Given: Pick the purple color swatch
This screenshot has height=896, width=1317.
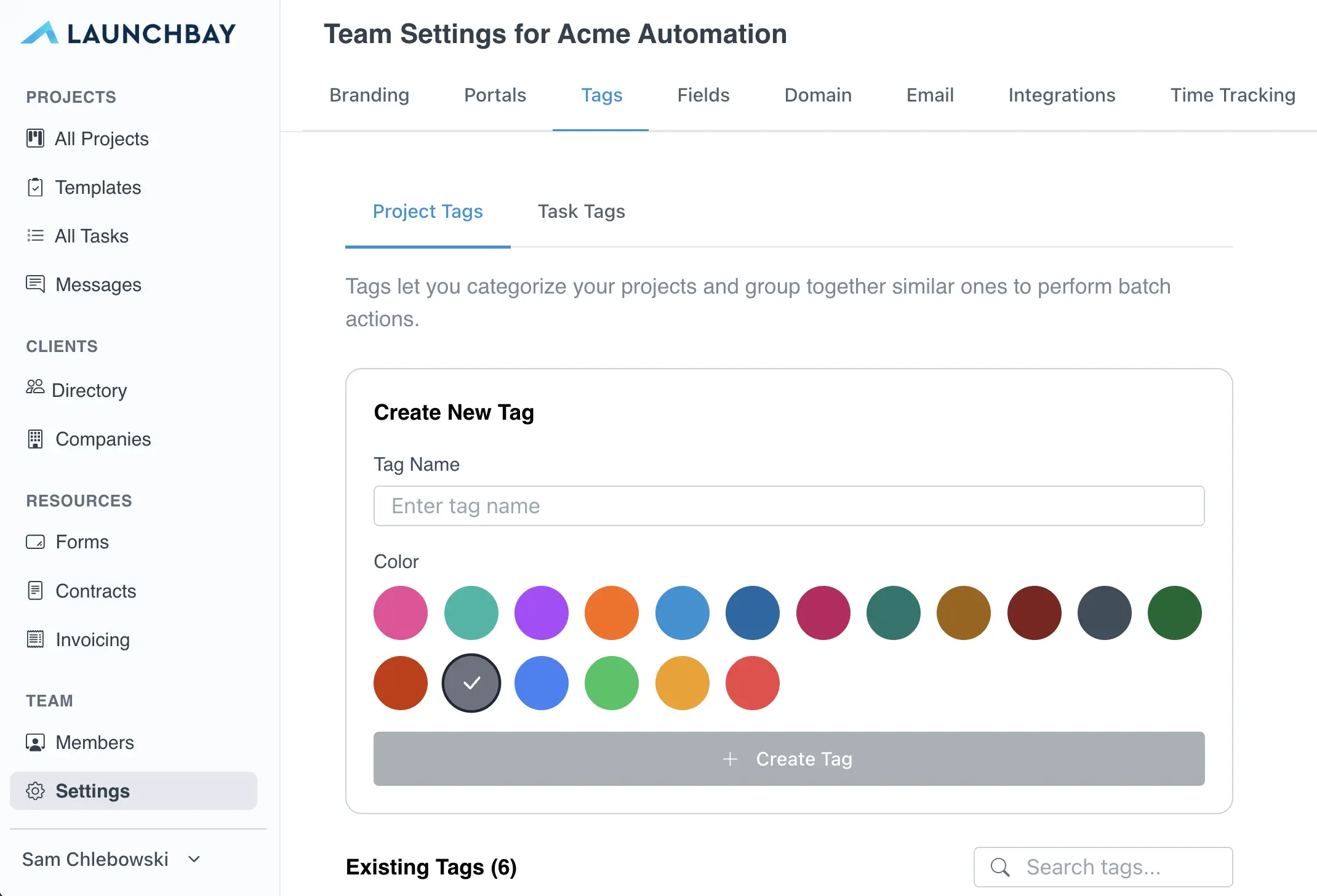Looking at the screenshot, I should coord(541,613).
